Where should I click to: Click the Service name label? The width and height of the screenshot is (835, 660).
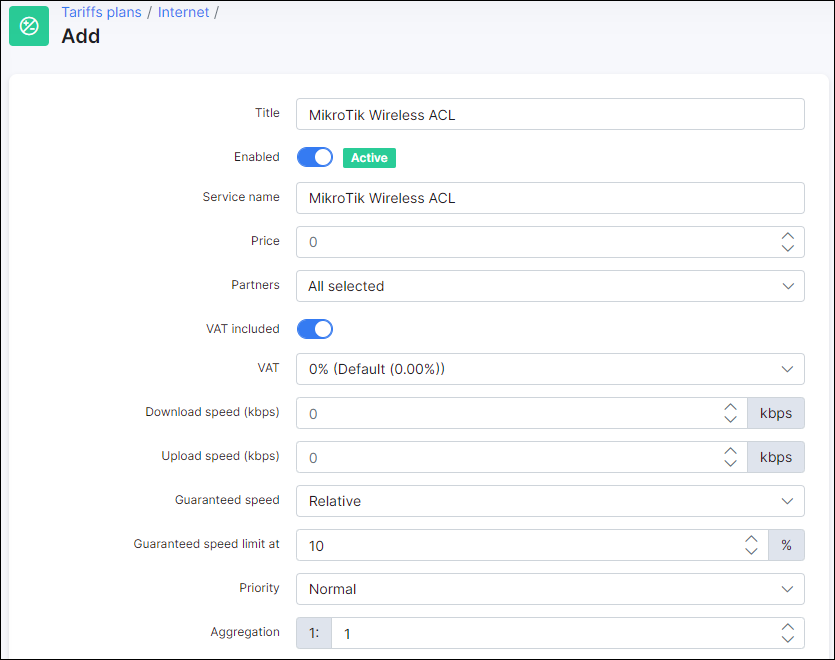tap(241, 197)
